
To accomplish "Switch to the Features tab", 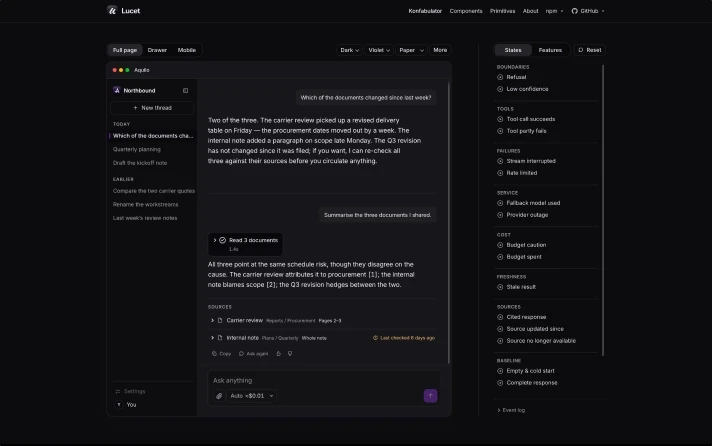I will 550,50.
